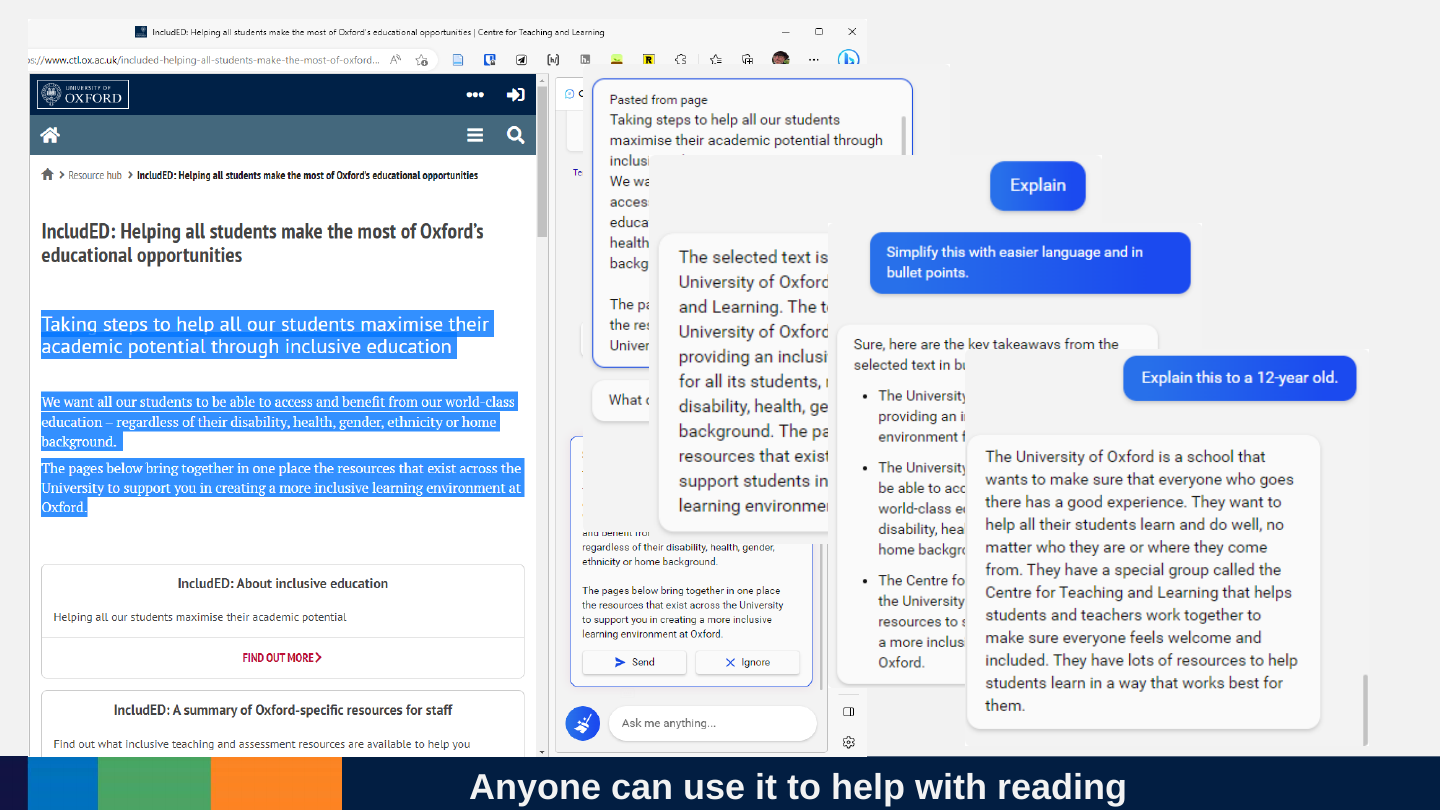Open the Favorites list icon
1440x811 pixels.
click(715, 60)
